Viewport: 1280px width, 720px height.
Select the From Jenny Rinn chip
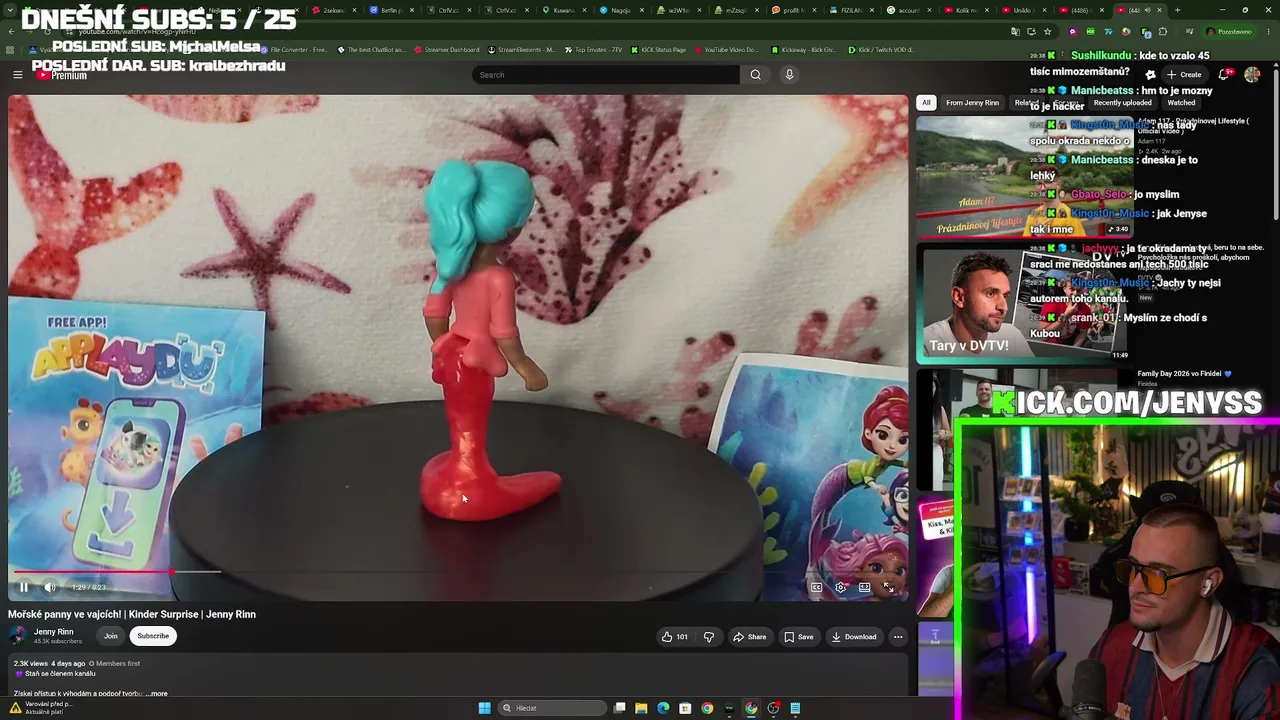972,102
